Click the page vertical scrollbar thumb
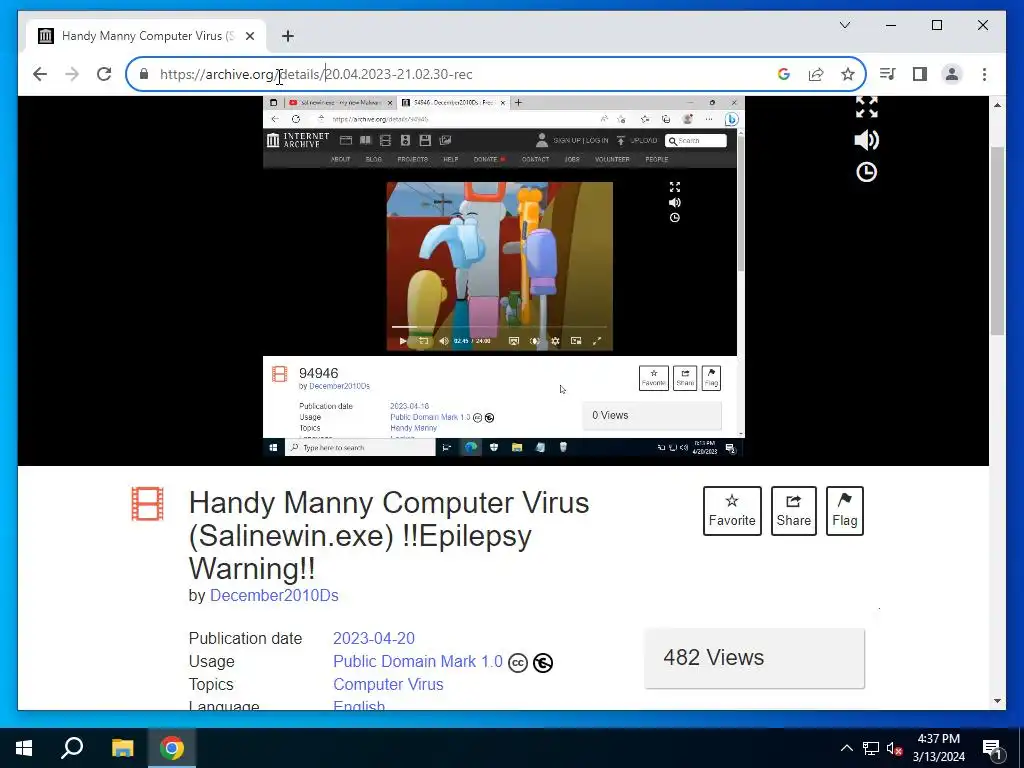 [x=997, y=240]
